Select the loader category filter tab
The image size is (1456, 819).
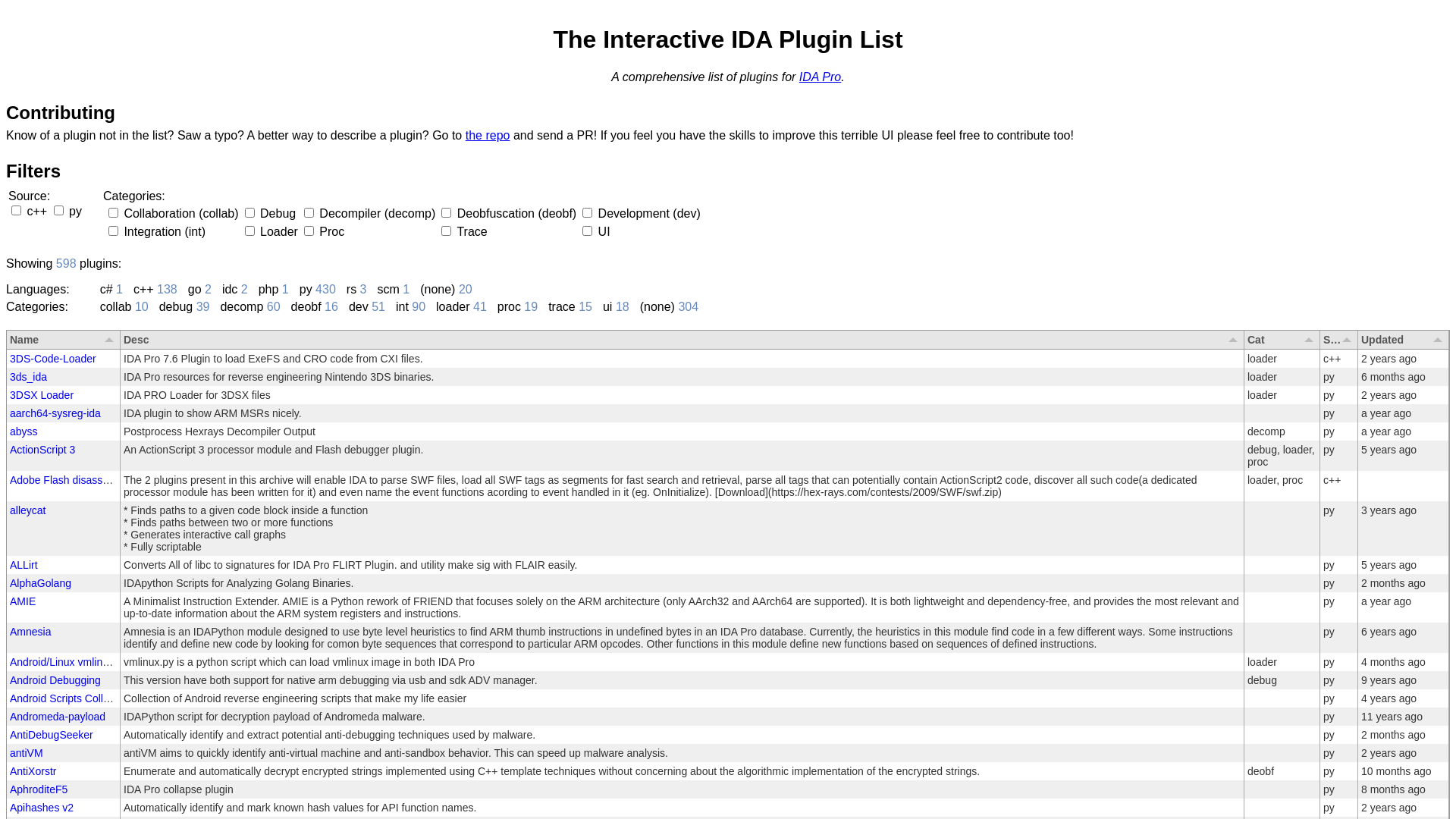249,230
